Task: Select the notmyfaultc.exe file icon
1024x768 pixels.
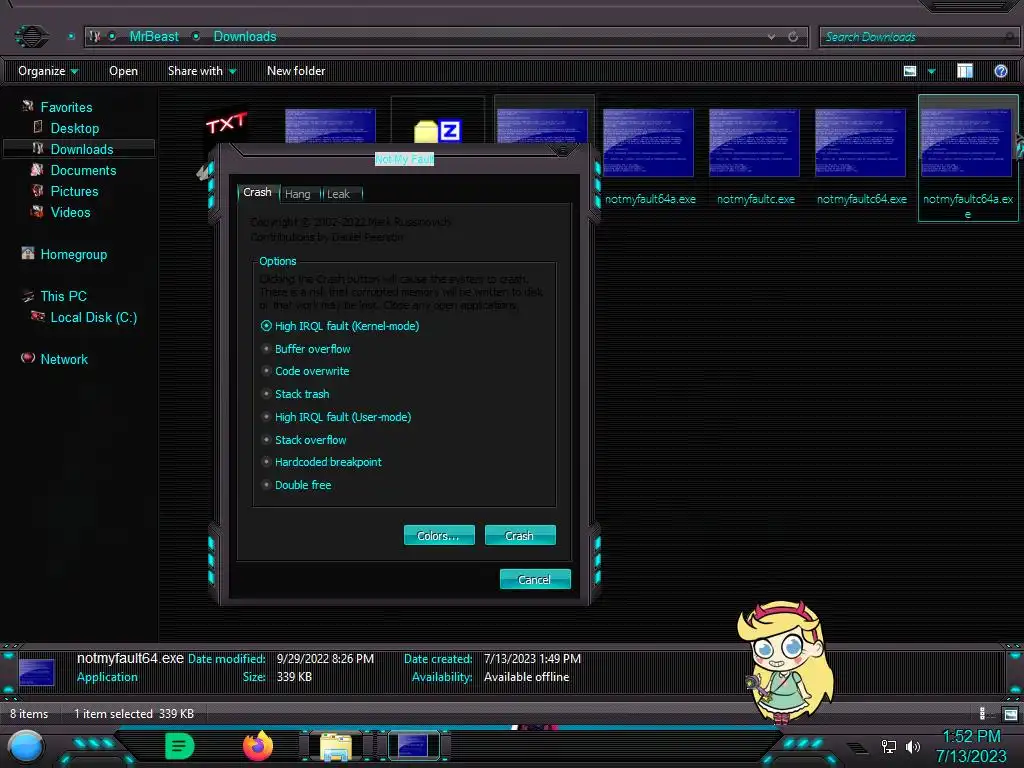Action: point(754,142)
